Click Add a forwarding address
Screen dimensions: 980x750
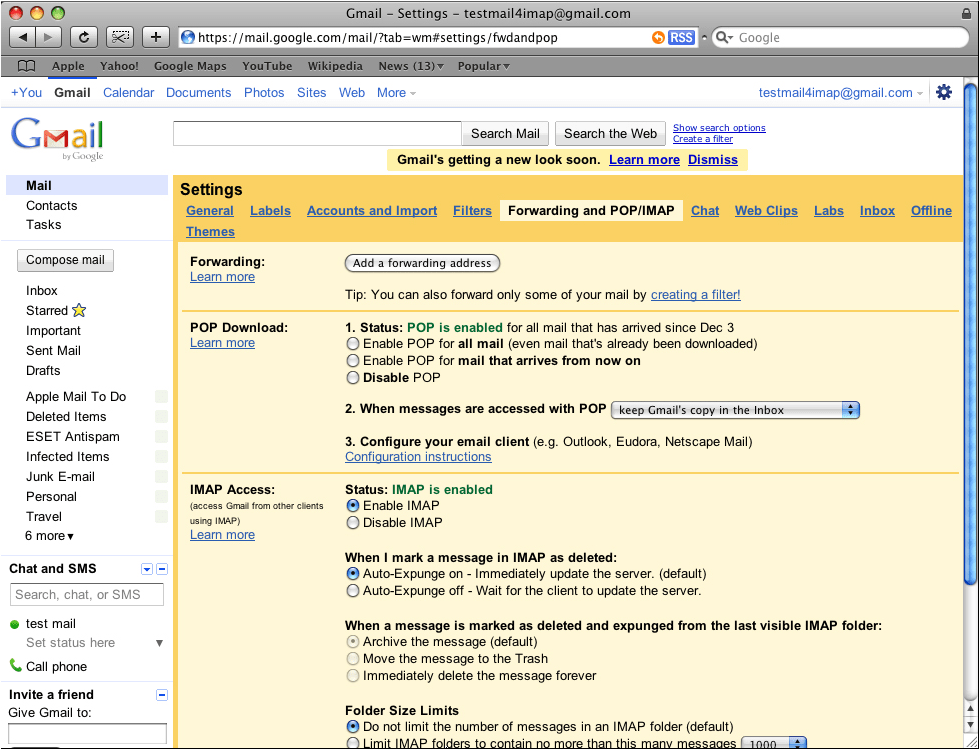click(x=422, y=263)
